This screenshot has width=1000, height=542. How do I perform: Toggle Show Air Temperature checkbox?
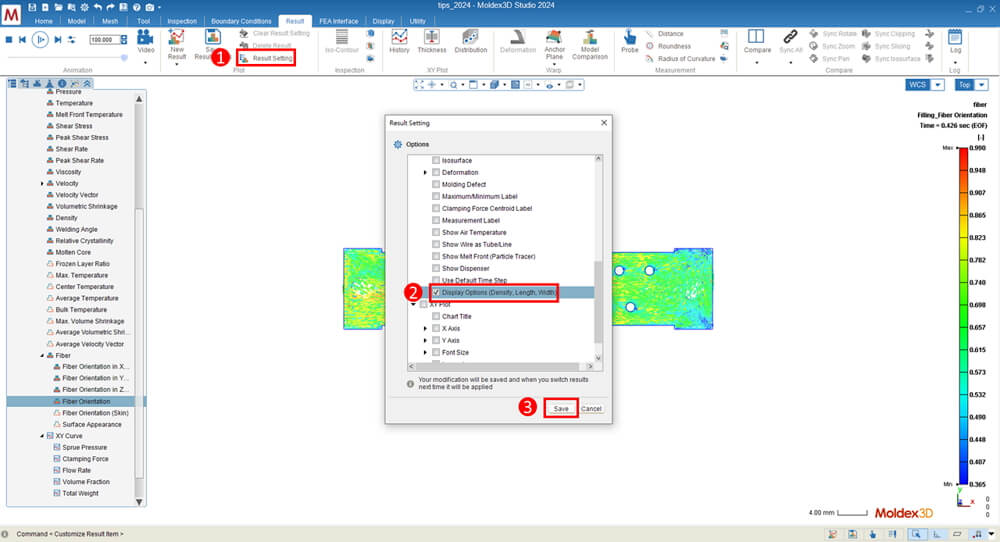[436, 232]
